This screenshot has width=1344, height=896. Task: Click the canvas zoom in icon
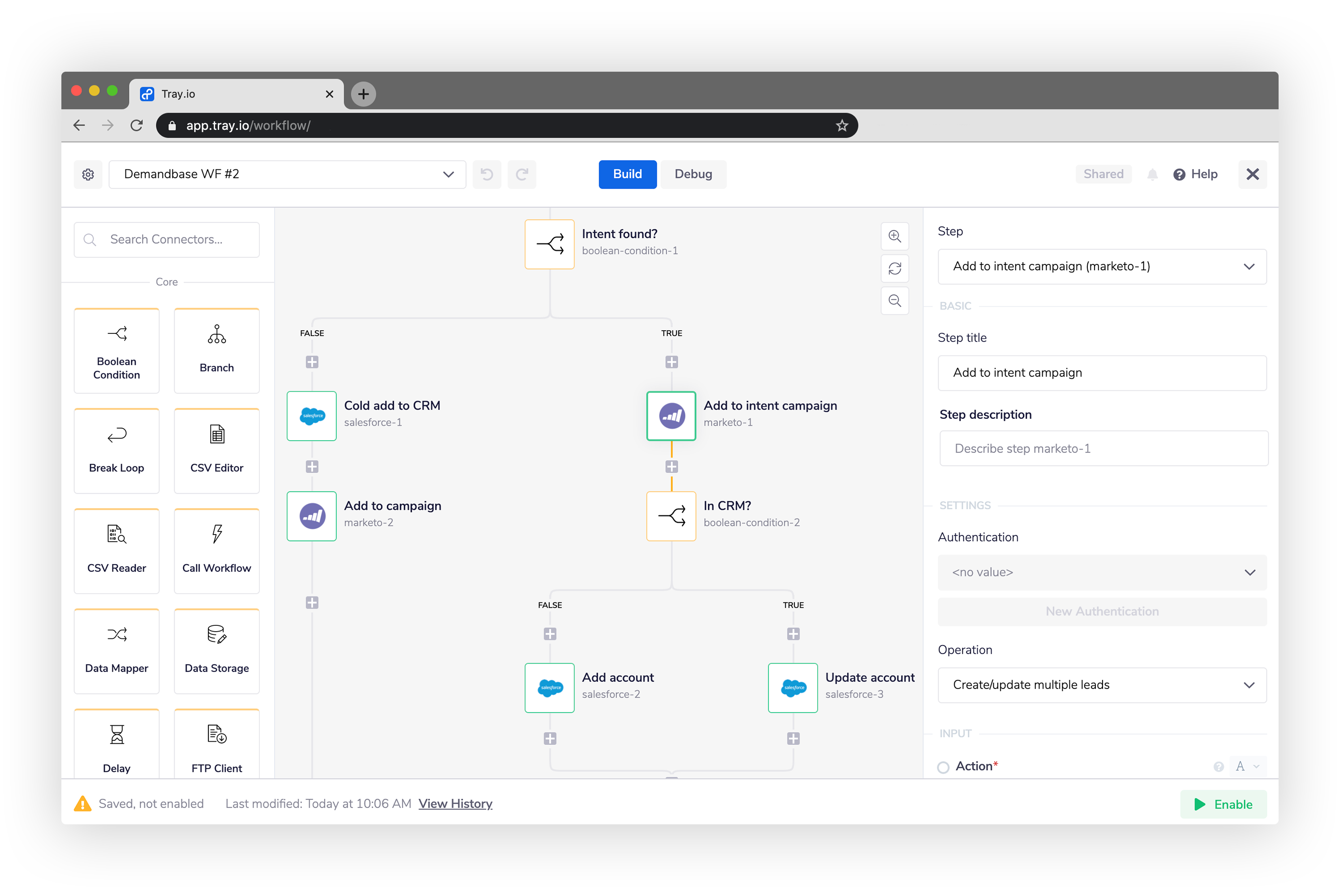coord(894,236)
